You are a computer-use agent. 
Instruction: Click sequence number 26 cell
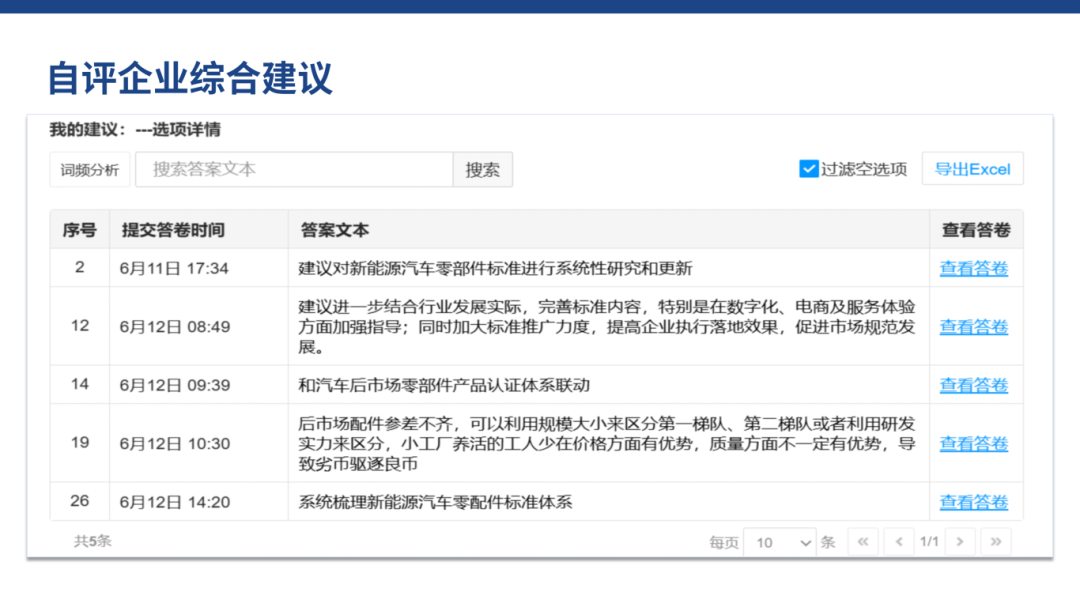[80, 501]
